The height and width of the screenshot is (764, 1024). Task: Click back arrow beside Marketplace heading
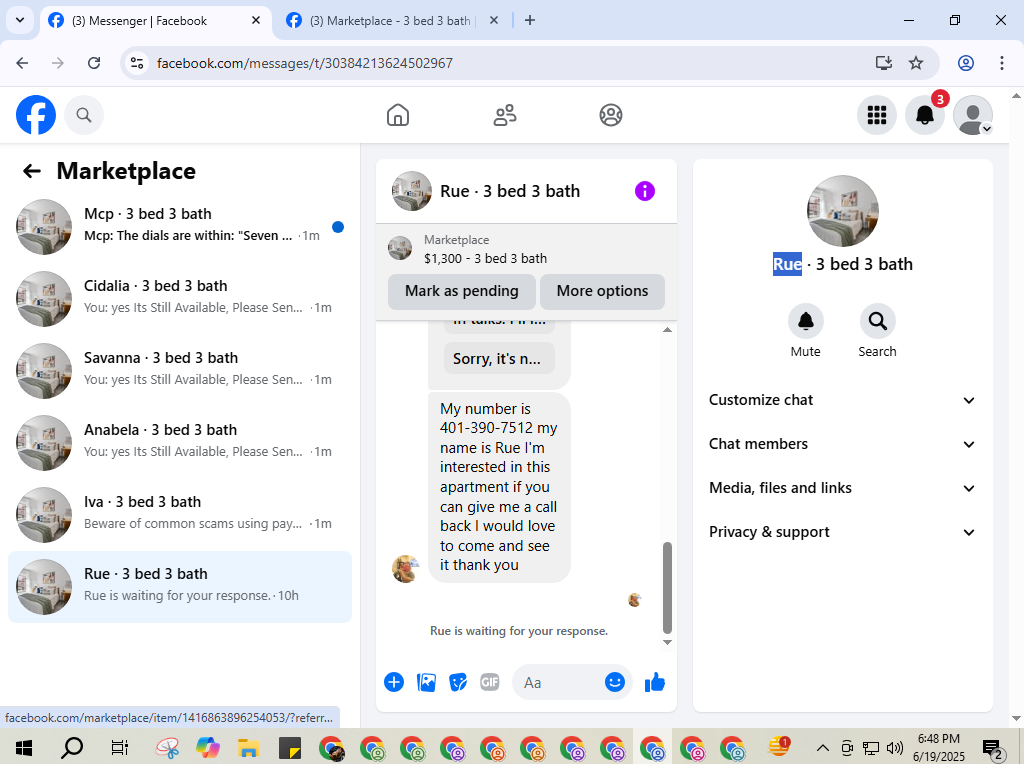click(x=32, y=171)
